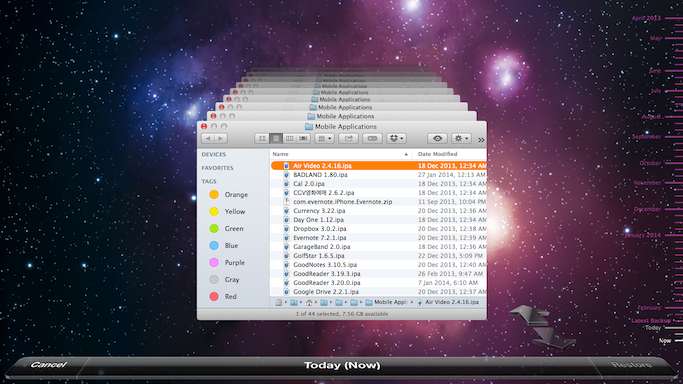Select Currency 3.22.ipa file
This screenshot has height=384, width=683.
379,211
